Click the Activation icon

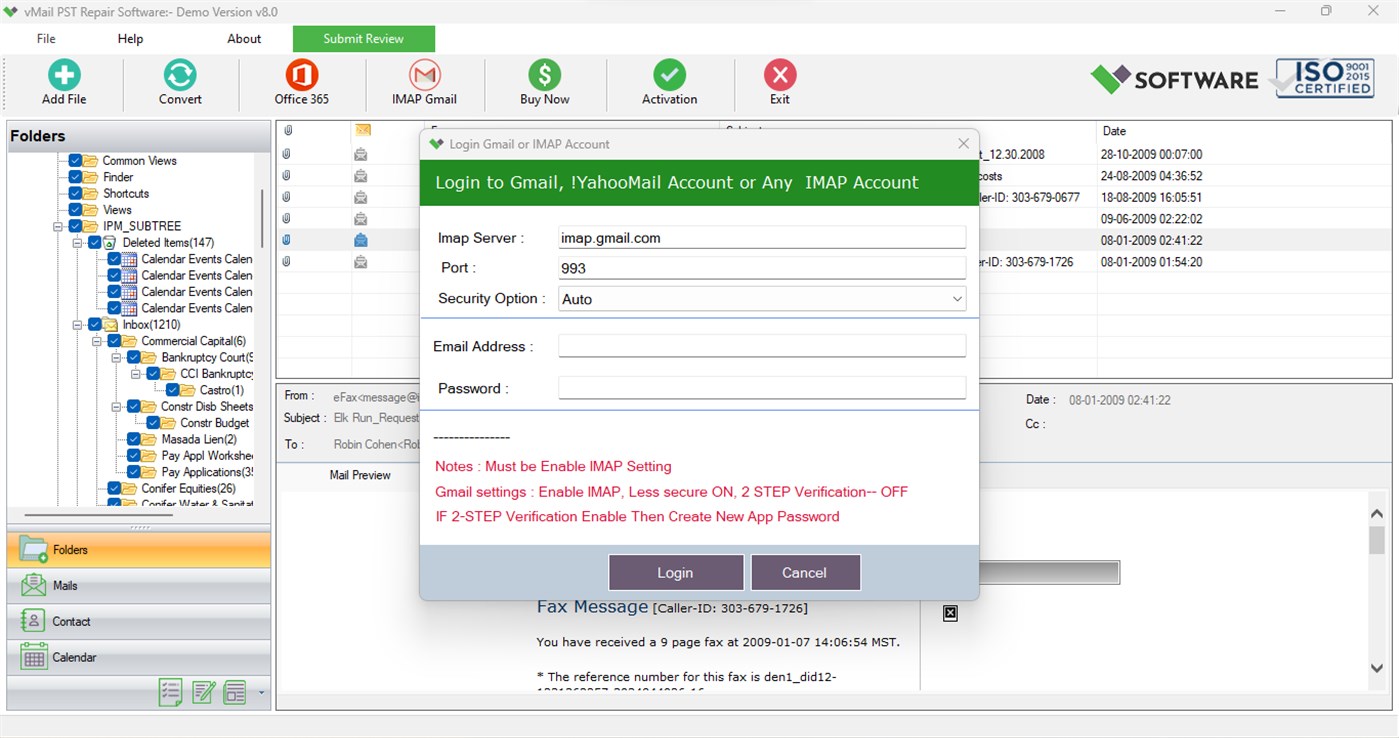(x=669, y=82)
